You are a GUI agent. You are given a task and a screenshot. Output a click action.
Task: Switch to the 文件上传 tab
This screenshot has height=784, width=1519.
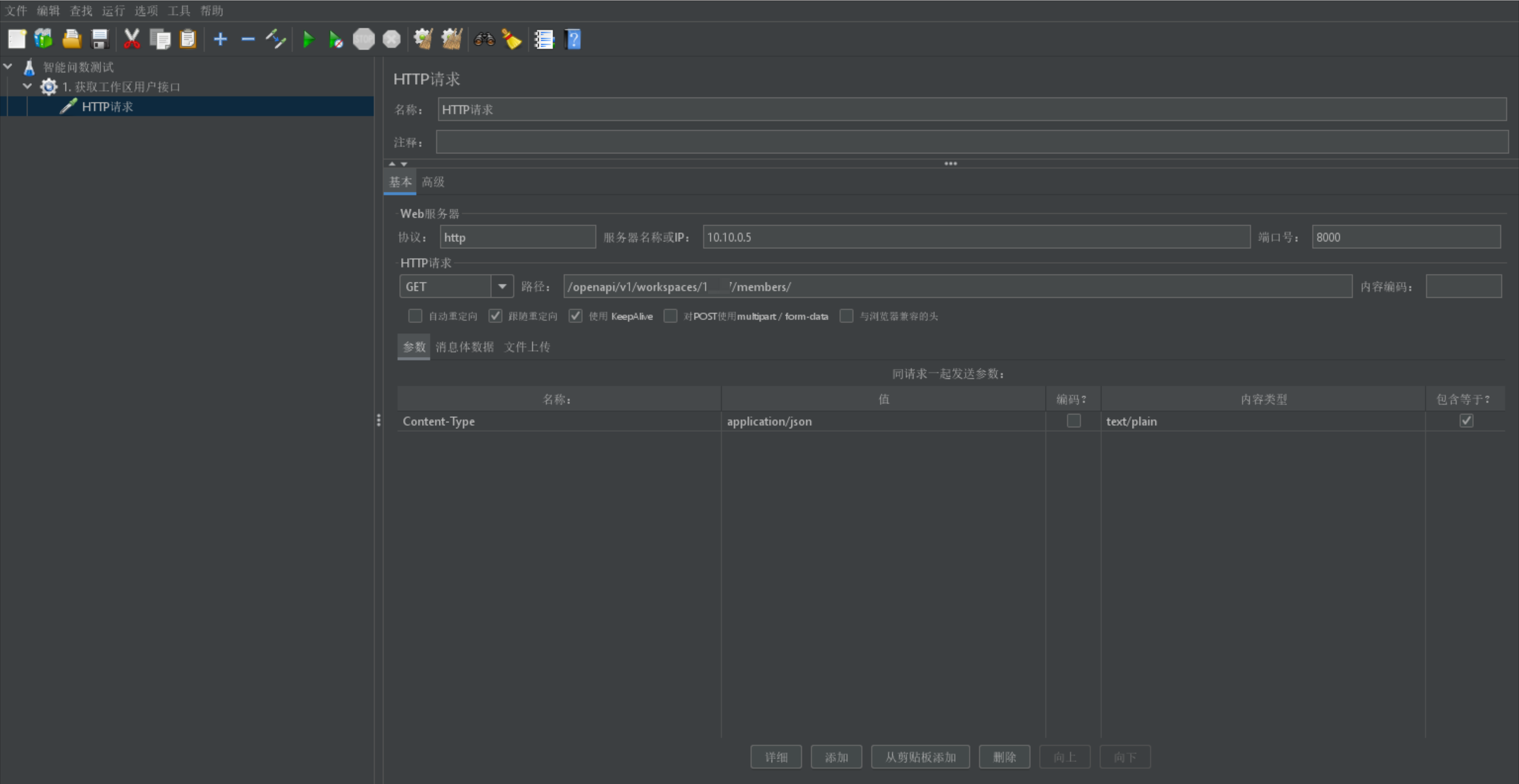click(527, 347)
